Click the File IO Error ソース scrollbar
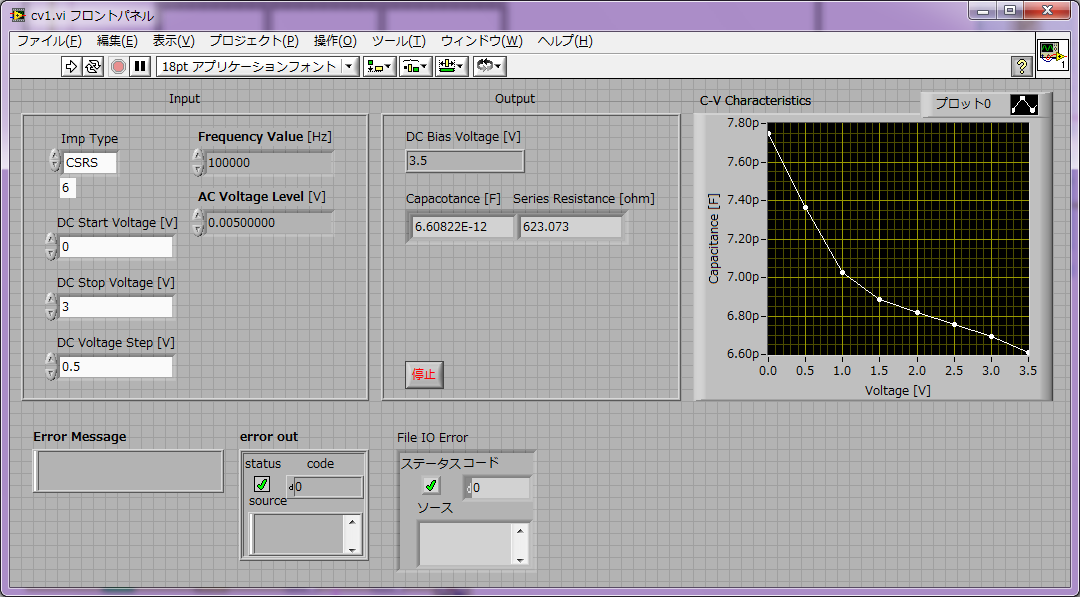The width and height of the screenshot is (1080, 597). tap(520, 545)
